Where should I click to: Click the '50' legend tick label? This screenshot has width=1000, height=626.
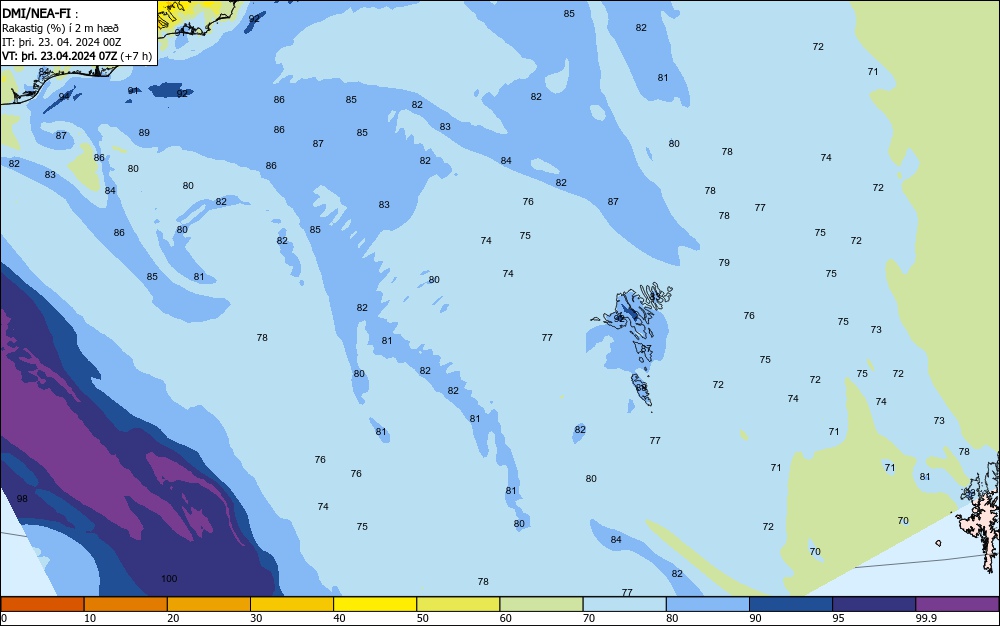coord(422,618)
